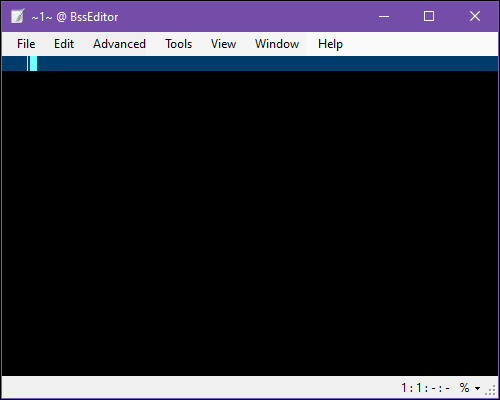The image size is (500, 400).
Task: Click the BssEditor notepad icon in title bar
Action: click(x=17, y=16)
